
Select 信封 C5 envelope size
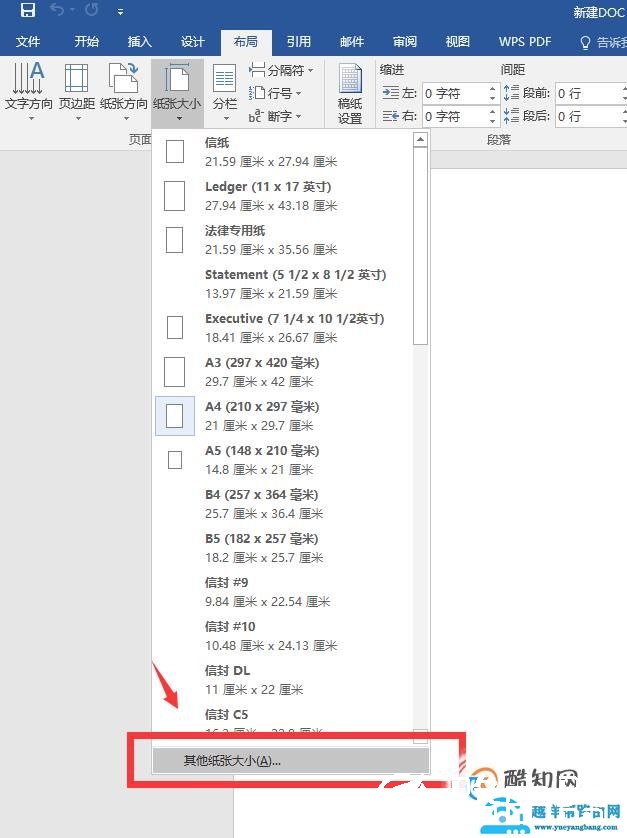(x=282, y=718)
